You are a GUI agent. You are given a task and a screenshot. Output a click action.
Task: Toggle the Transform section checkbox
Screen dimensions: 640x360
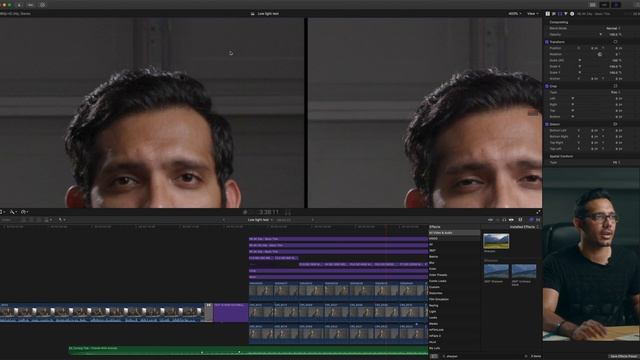tap(547, 42)
